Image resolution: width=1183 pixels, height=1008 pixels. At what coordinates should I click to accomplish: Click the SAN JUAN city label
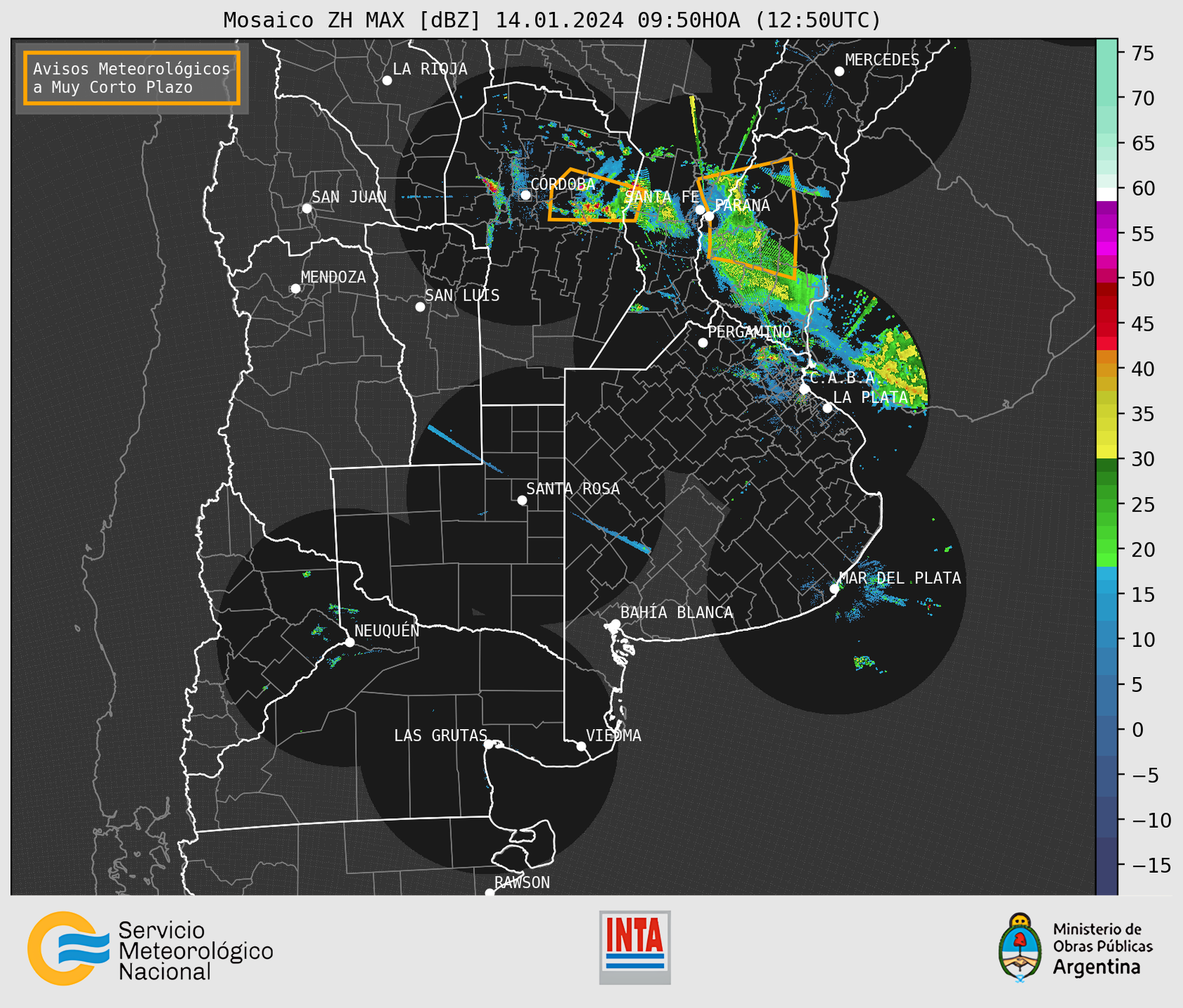click(349, 197)
